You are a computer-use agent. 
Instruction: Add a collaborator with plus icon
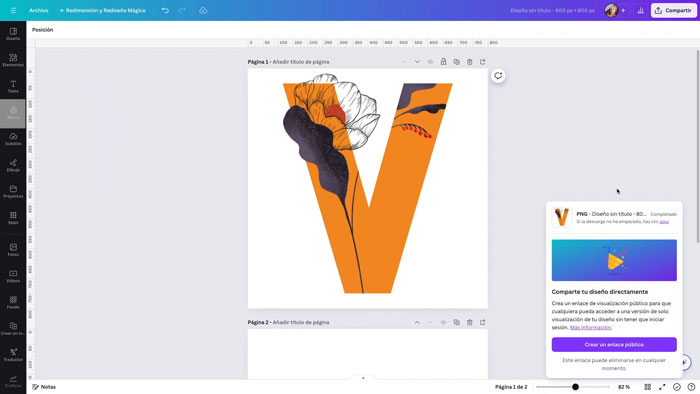point(623,10)
